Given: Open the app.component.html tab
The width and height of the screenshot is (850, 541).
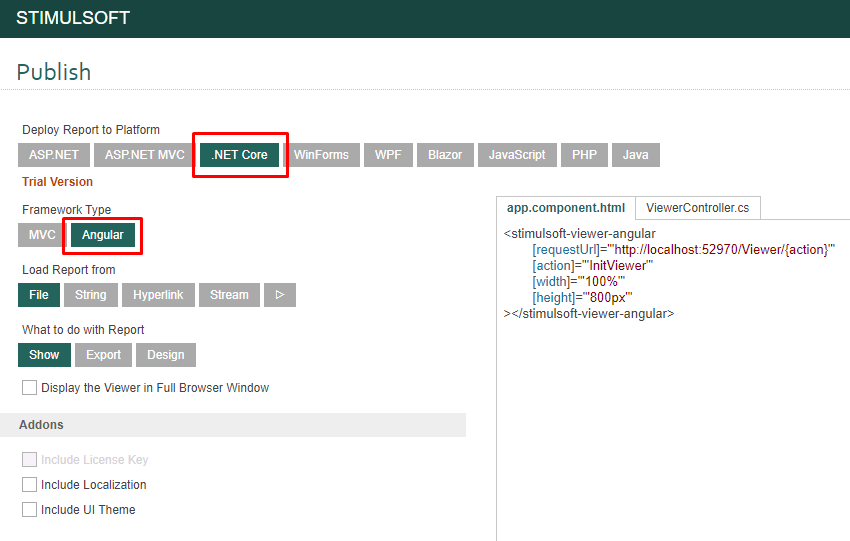Looking at the screenshot, I should coord(566,208).
